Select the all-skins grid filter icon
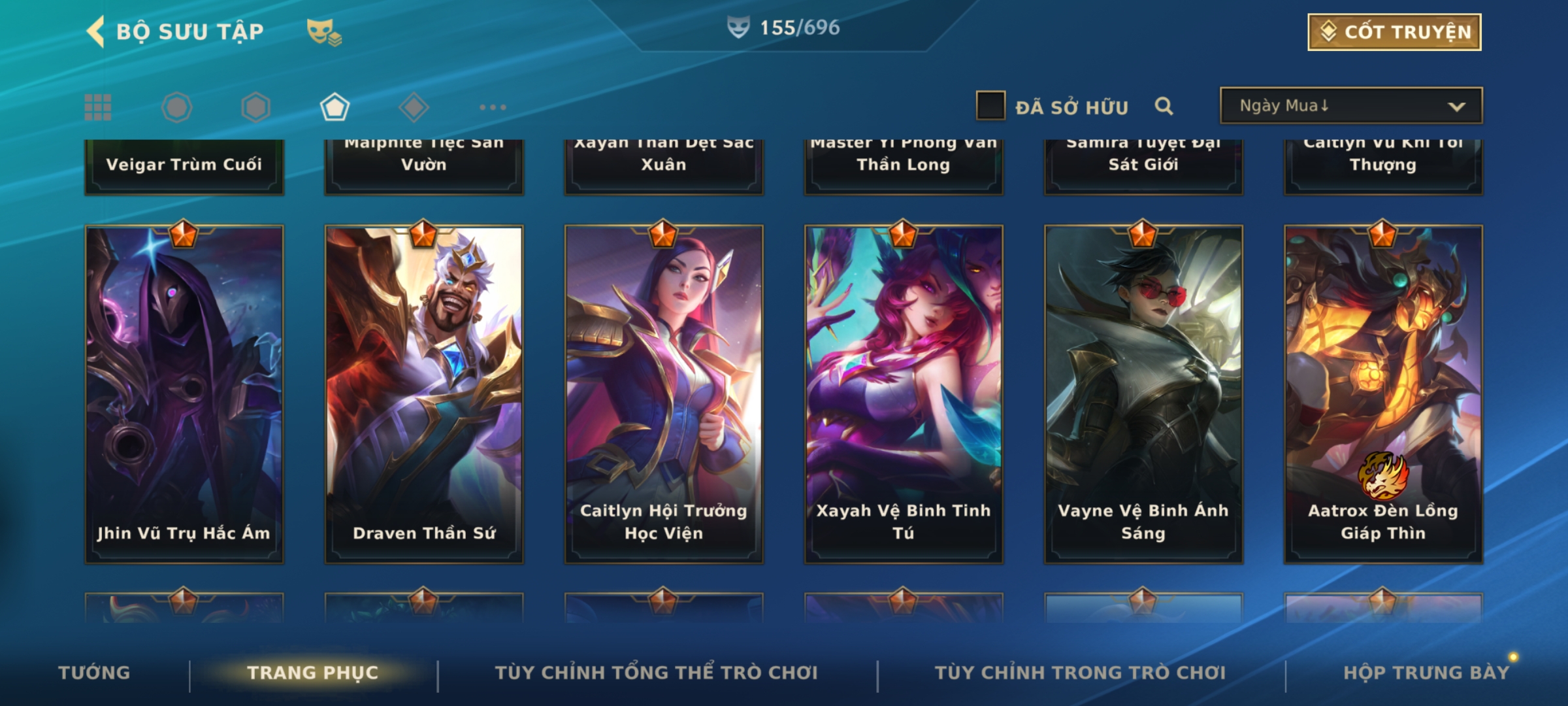1568x706 pixels. pos(98,107)
